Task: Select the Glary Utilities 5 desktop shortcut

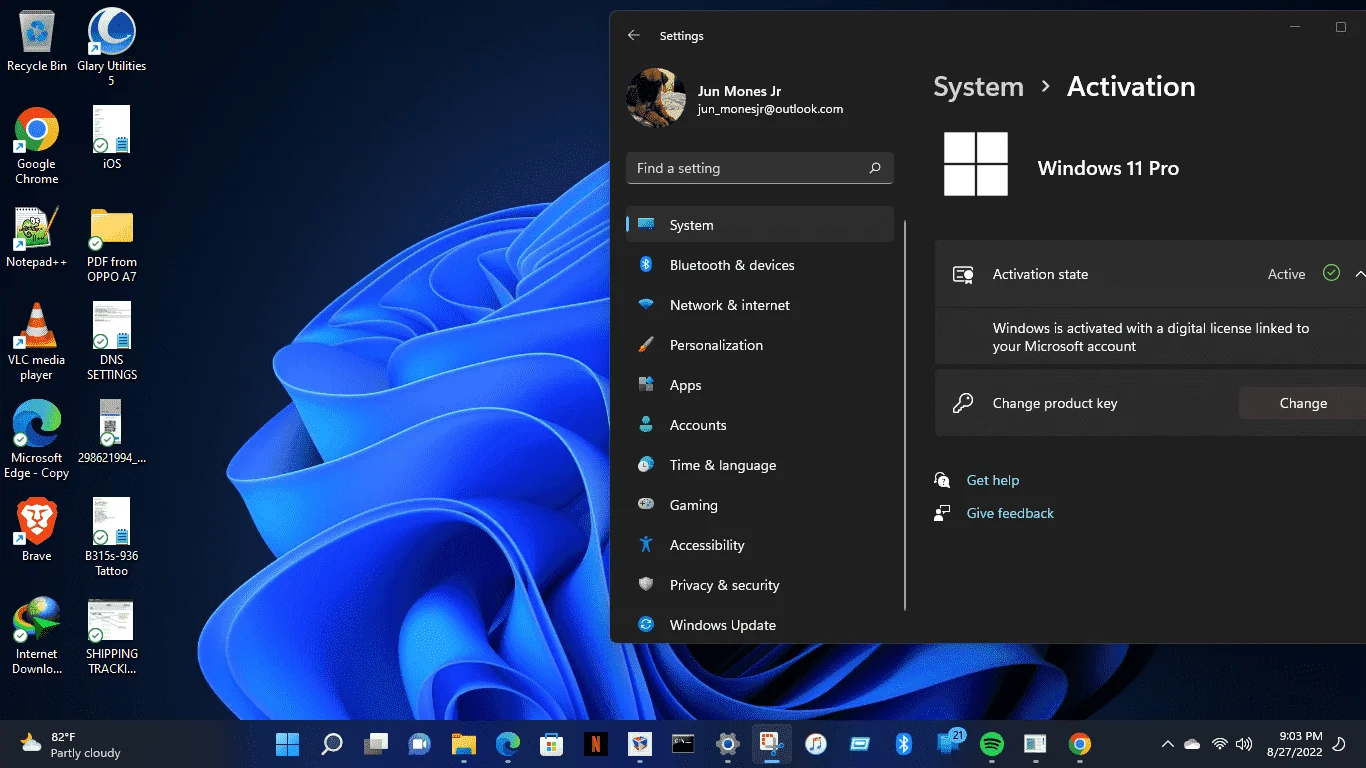Action: tap(112, 47)
